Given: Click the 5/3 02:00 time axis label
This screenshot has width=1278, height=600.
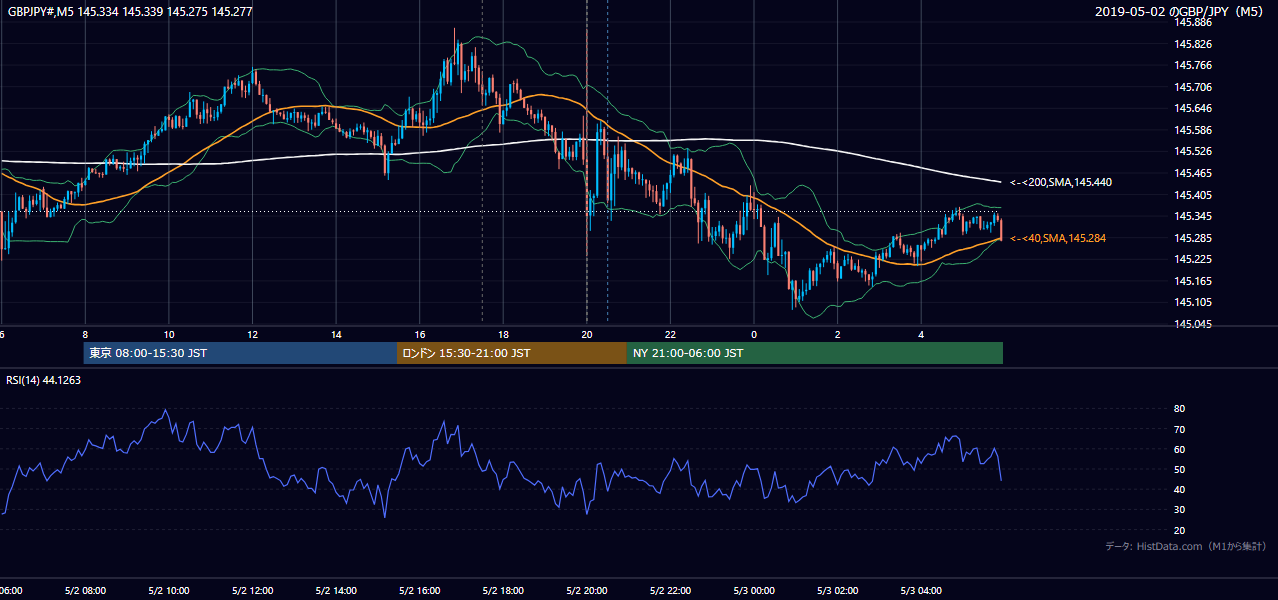Looking at the screenshot, I should click(837, 591).
